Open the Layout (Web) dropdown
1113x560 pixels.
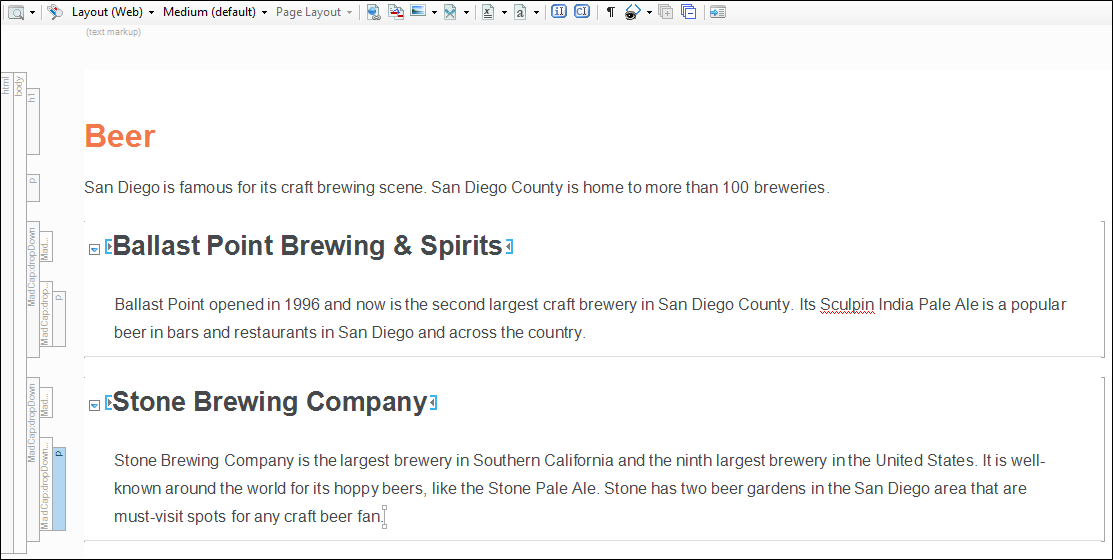pos(114,12)
